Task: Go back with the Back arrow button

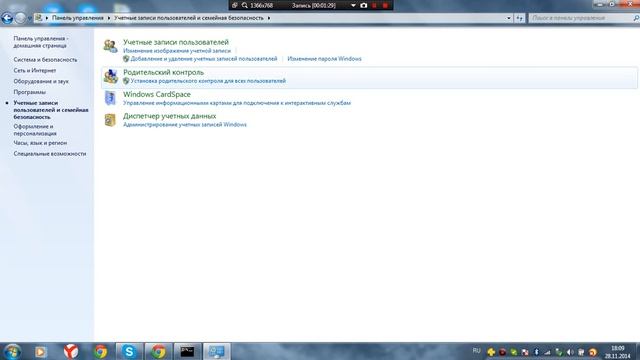Action: (x=7, y=18)
